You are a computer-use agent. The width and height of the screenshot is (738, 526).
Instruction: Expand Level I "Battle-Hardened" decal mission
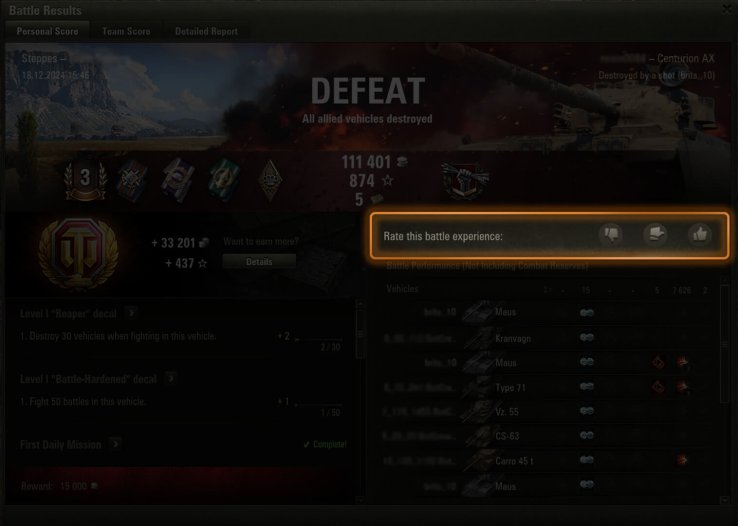click(x=171, y=378)
